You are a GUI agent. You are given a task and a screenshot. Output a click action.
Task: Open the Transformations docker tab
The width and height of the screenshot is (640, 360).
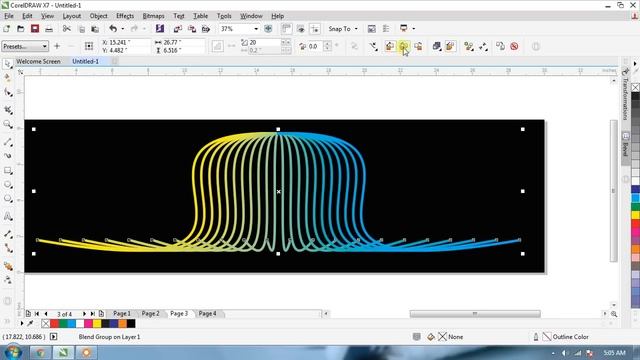point(625,96)
